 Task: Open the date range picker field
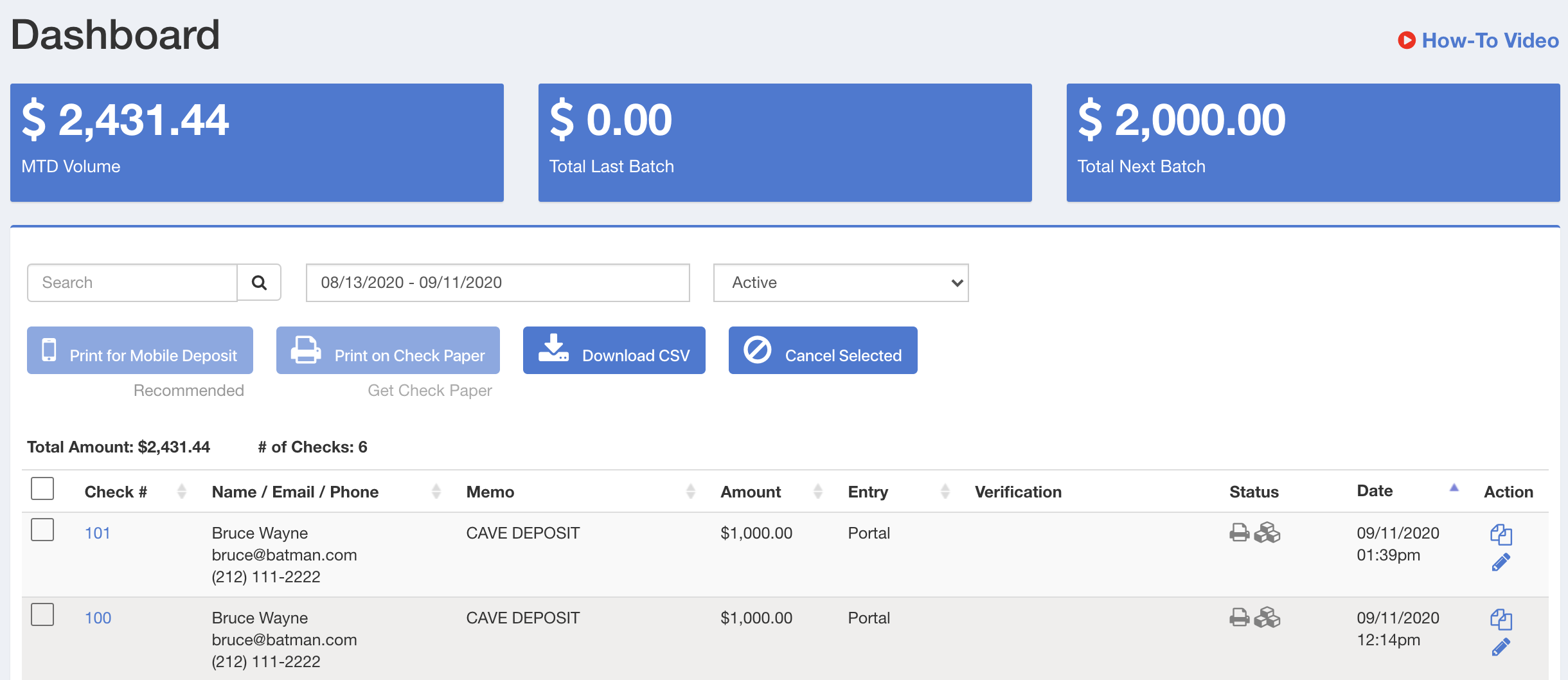pyautogui.click(x=497, y=283)
